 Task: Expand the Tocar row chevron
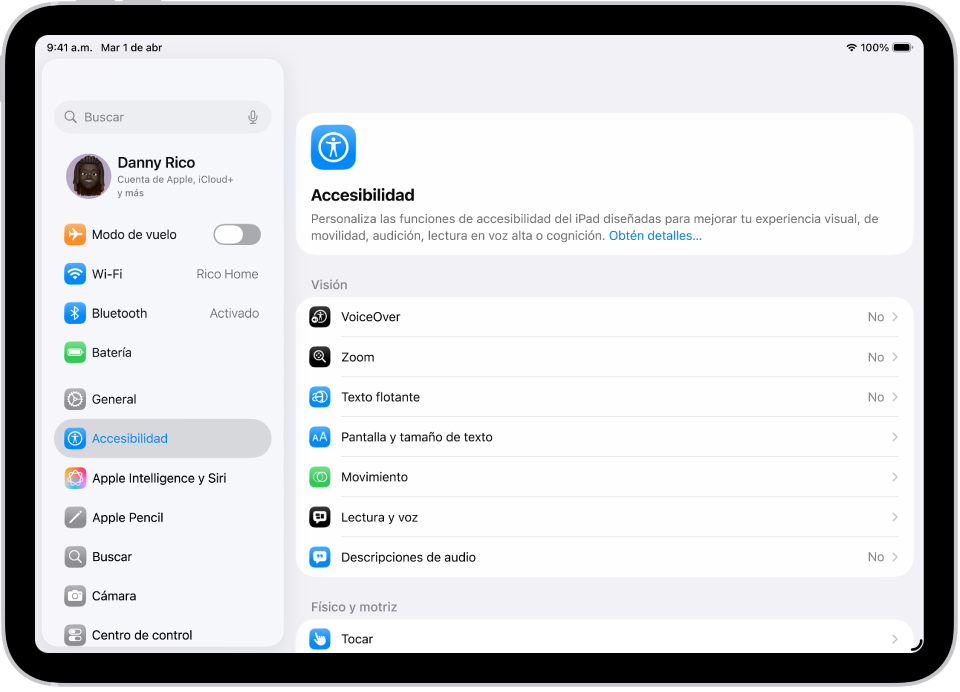click(893, 638)
